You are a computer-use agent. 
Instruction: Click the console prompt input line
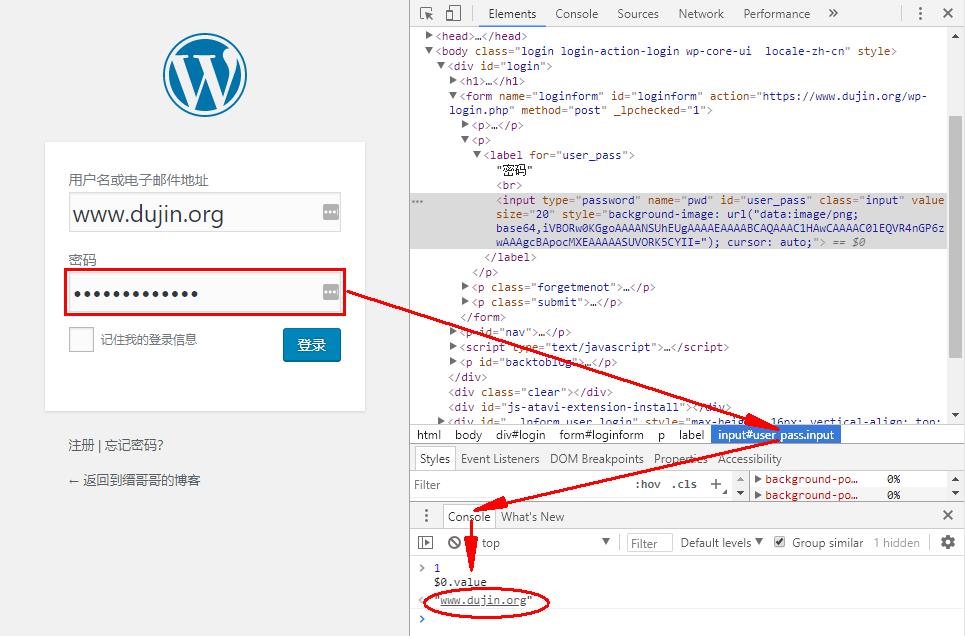[x=689, y=619]
